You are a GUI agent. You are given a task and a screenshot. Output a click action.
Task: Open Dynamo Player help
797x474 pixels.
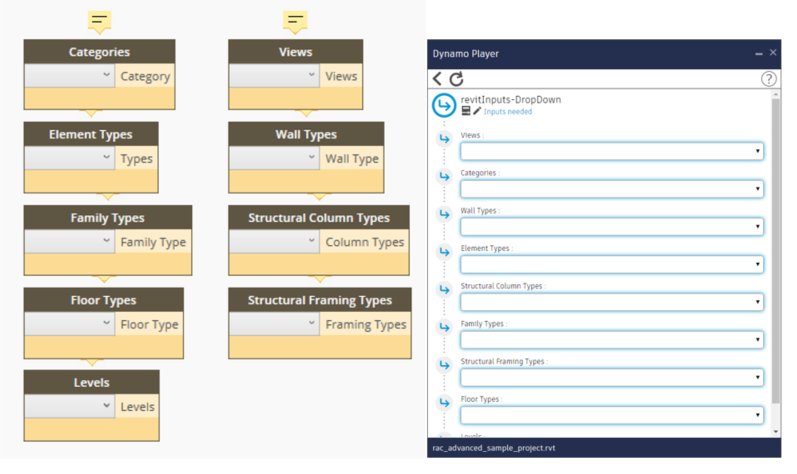pyautogui.click(x=768, y=79)
